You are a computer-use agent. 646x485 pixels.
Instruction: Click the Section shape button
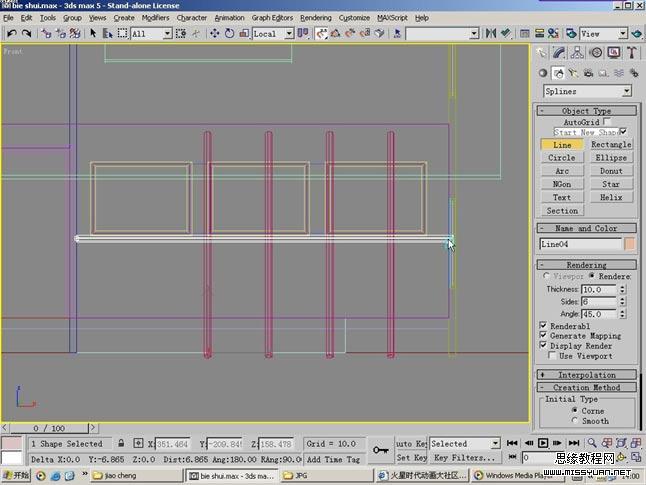[x=562, y=211]
